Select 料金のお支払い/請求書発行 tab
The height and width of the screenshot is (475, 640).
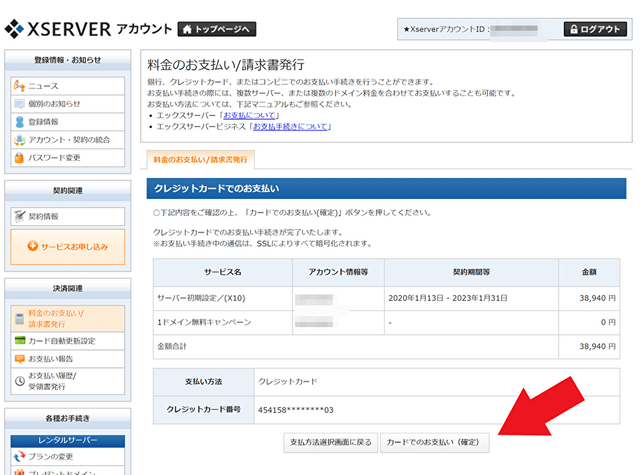click(200, 160)
